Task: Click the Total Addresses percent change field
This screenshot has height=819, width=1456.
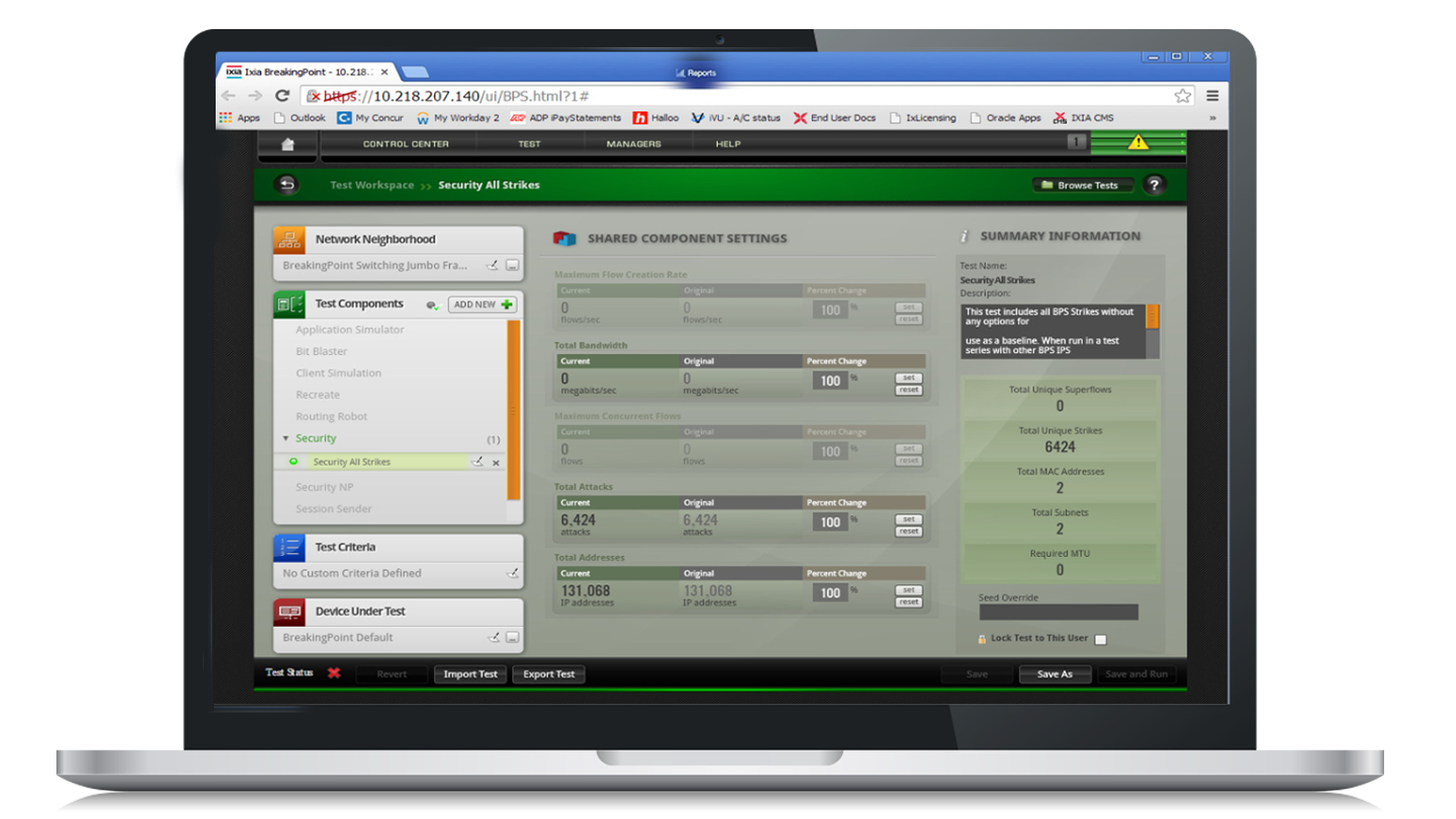Action: coord(830,593)
